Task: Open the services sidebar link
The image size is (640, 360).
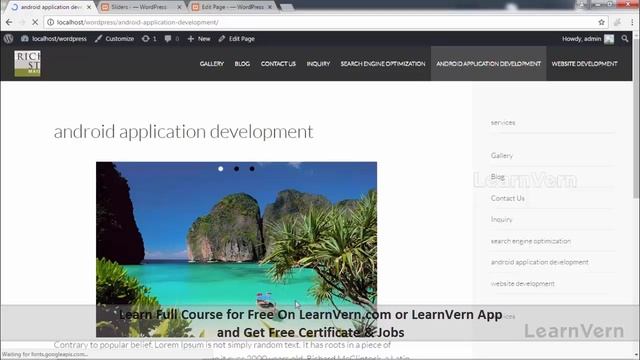Action: pyautogui.click(x=503, y=122)
